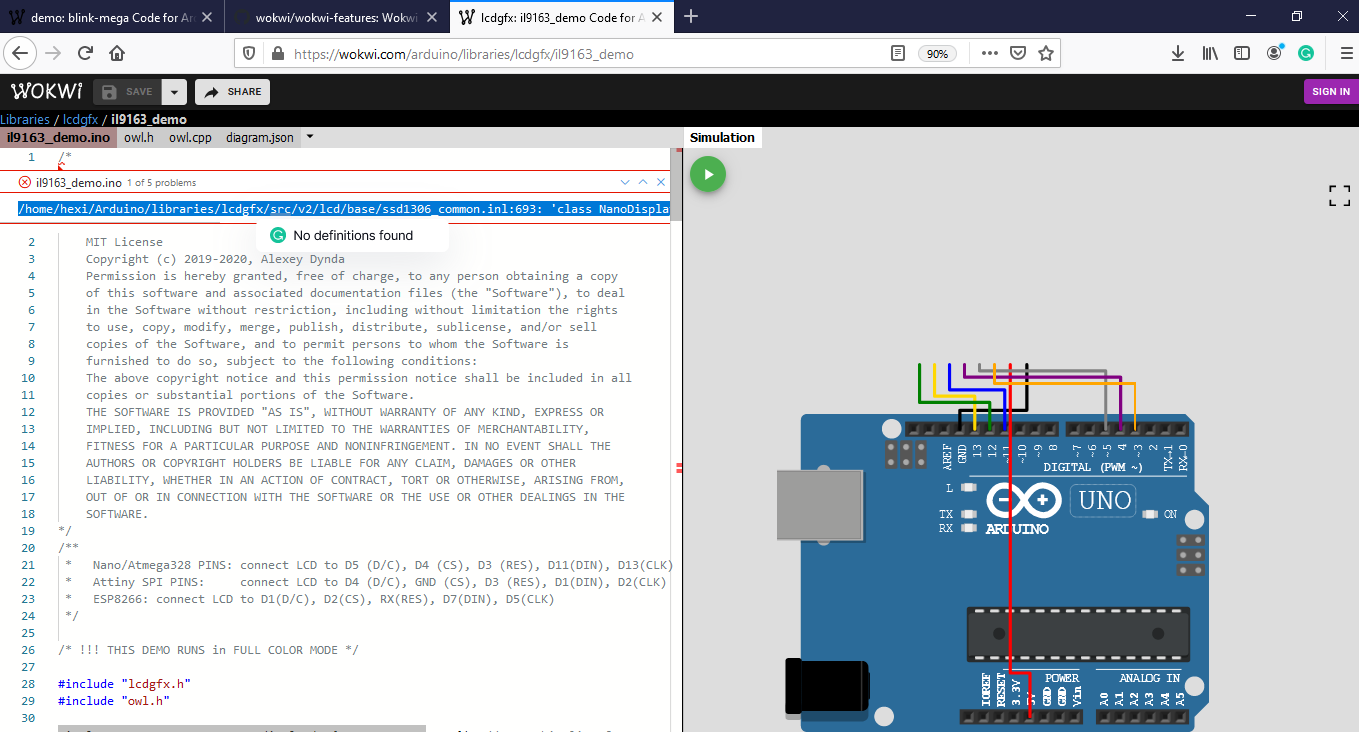
Task: Click the SHARE button
Action: coord(232,92)
